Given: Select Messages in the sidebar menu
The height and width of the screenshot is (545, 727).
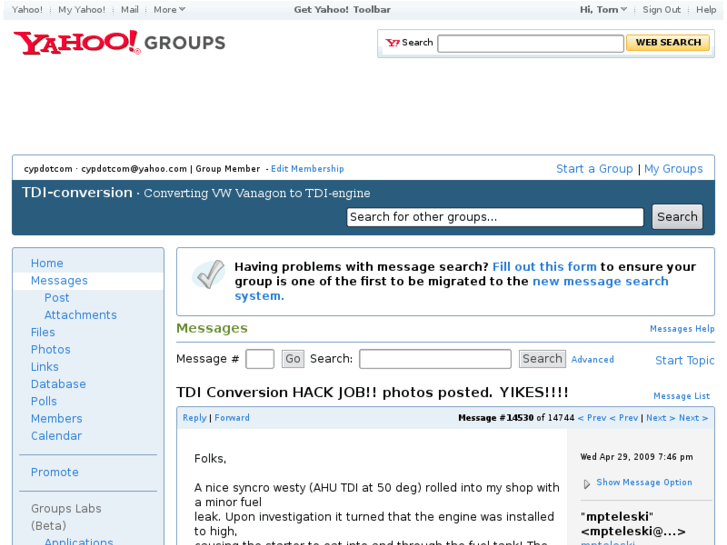Looking at the screenshot, I should coord(59,281).
